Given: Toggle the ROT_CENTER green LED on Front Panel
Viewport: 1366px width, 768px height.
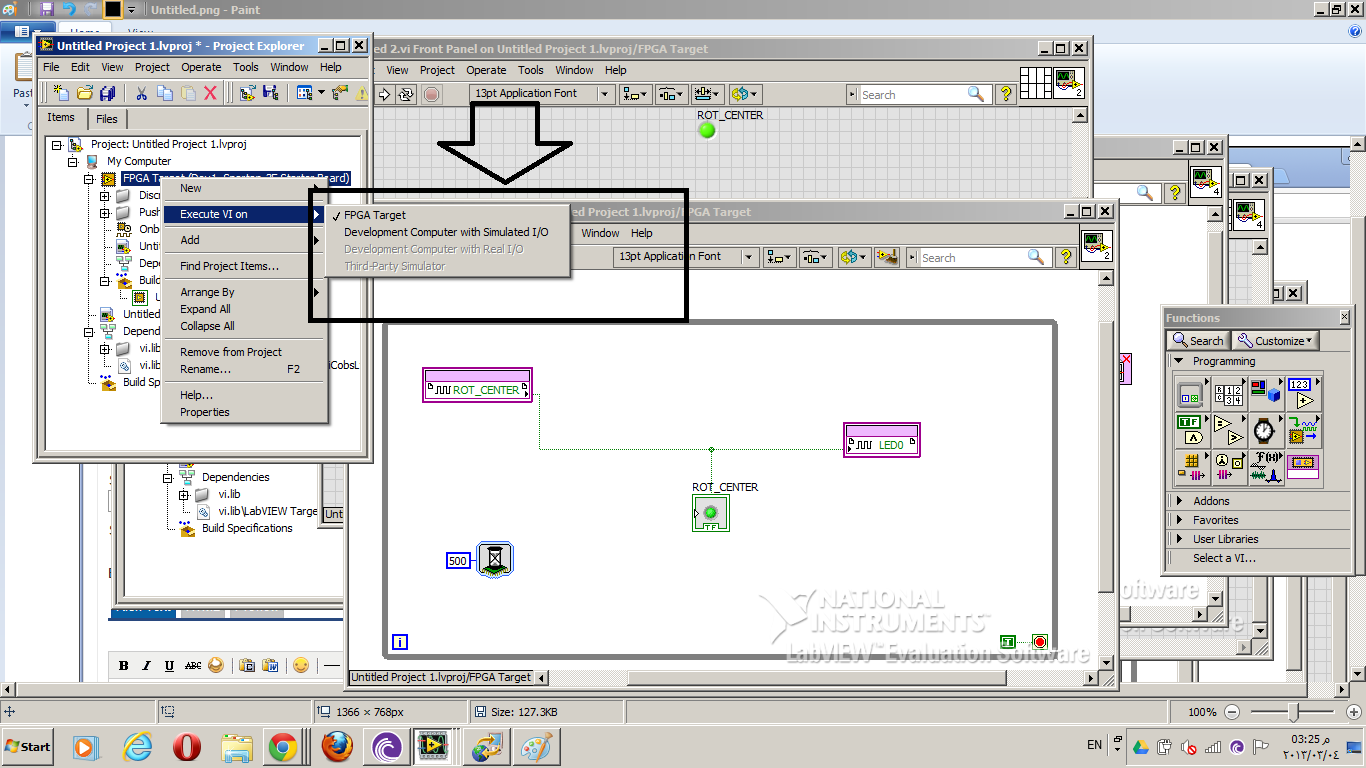Looking at the screenshot, I should pyautogui.click(x=707, y=130).
